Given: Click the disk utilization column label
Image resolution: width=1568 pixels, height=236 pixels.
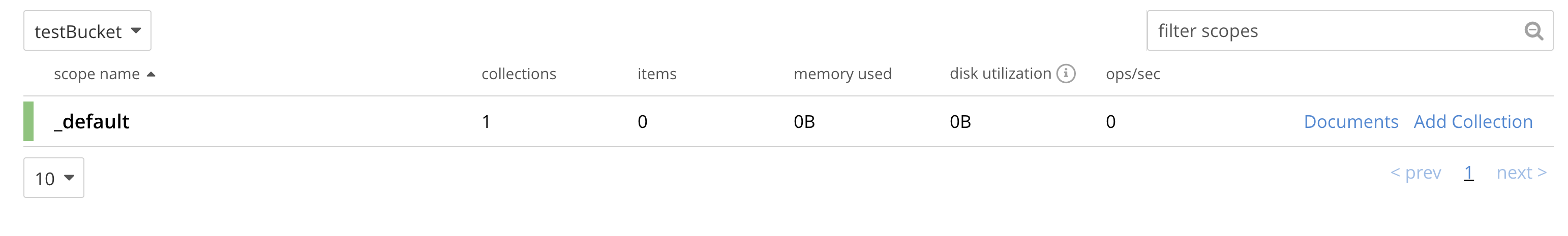Looking at the screenshot, I should pos(1000,74).
